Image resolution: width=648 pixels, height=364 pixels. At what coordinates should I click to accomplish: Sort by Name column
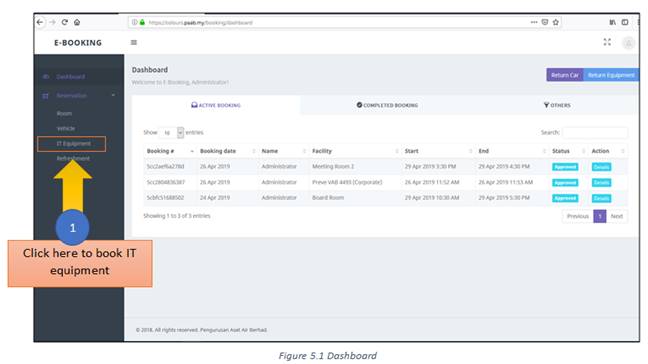point(284,151)
